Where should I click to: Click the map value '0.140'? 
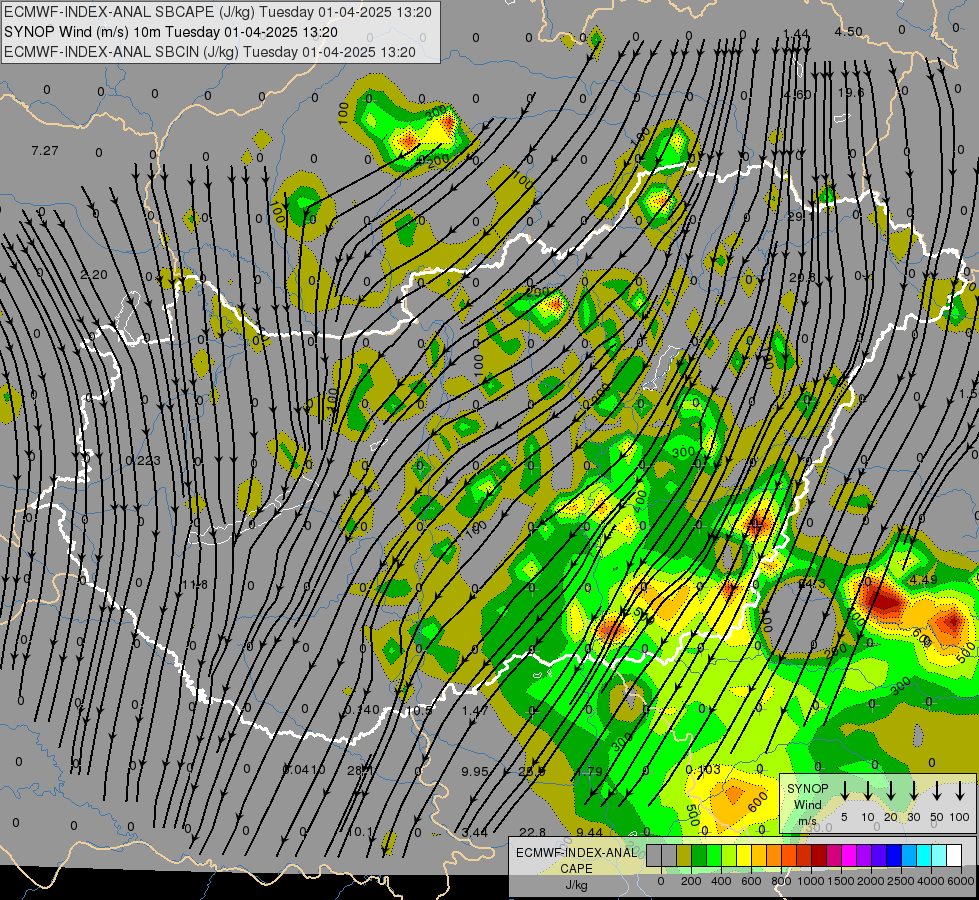click(x=362, y=710)
